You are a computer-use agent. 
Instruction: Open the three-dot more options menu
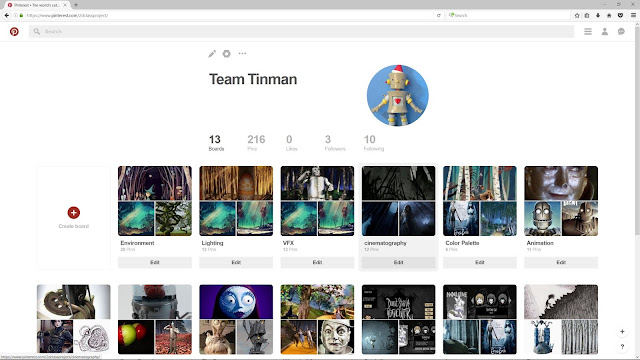tap(242, 53)
